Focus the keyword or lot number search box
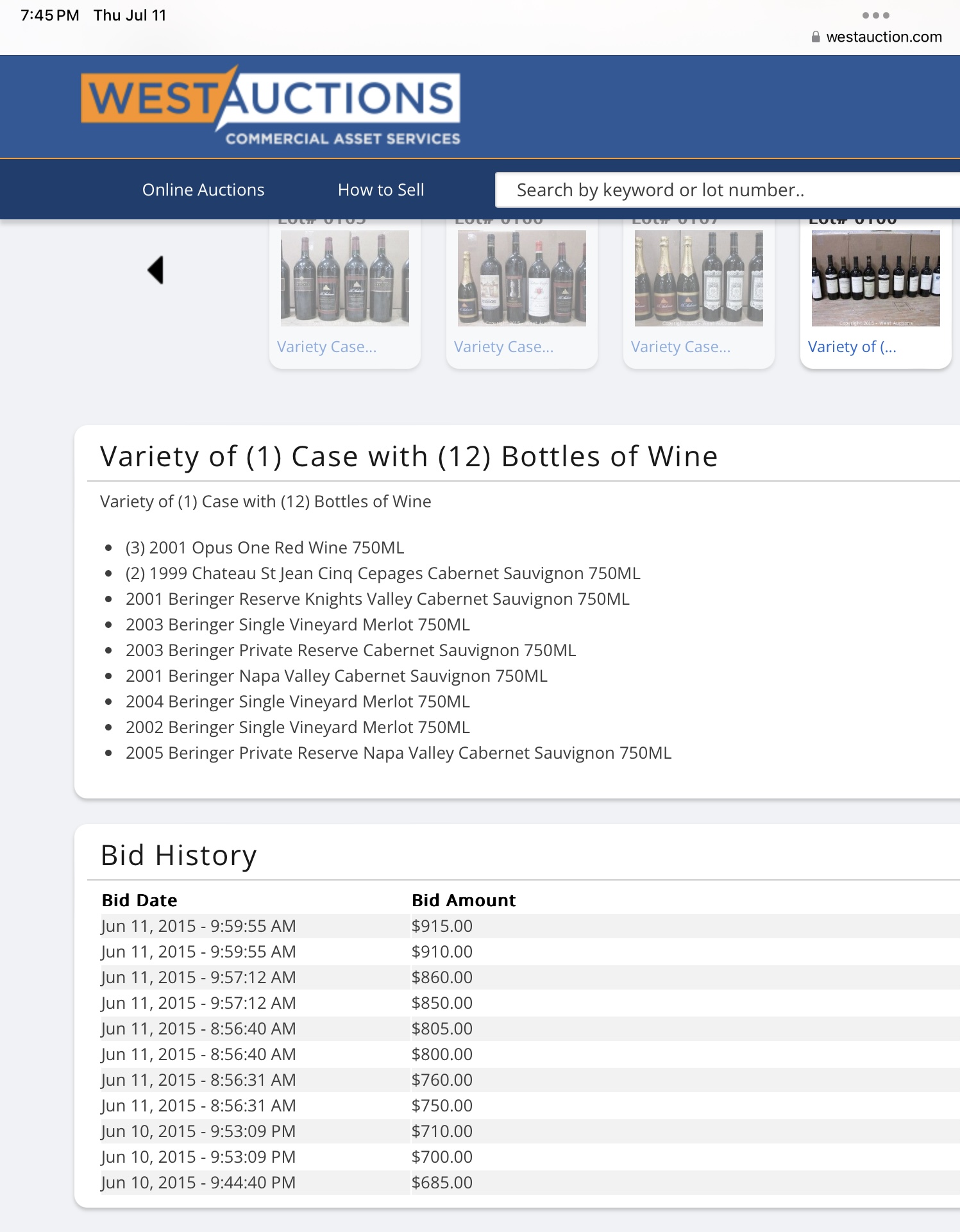The height and width of the screenshot is (1232, 960). point(725,190)
